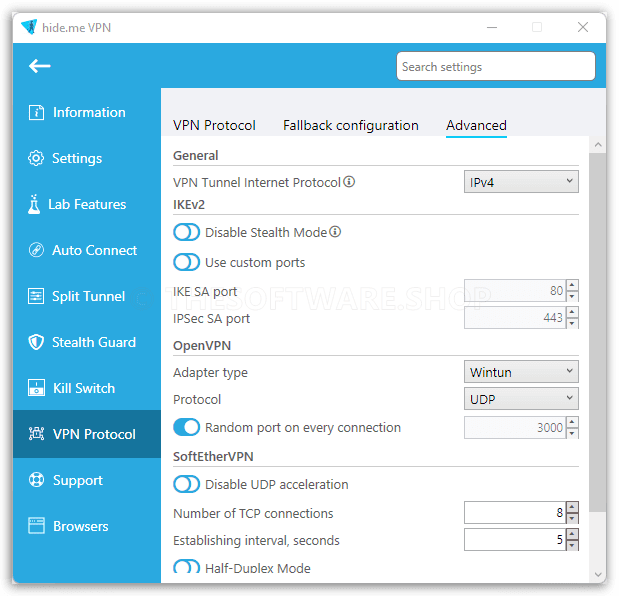Click Auto Connect link icon

pos(36,250)
